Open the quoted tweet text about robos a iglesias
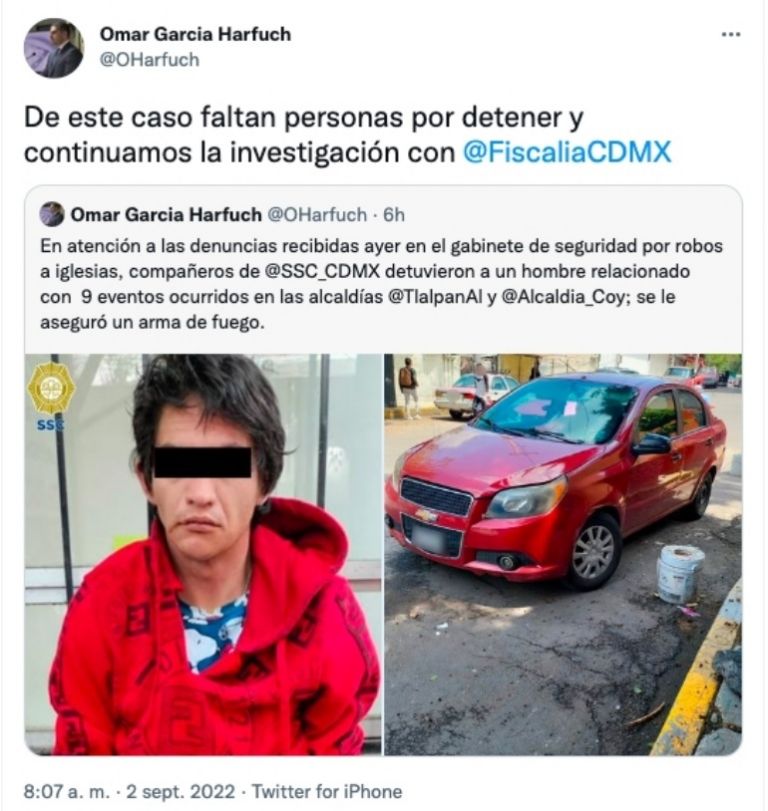 pyautogui.click(x=381, y=284)
